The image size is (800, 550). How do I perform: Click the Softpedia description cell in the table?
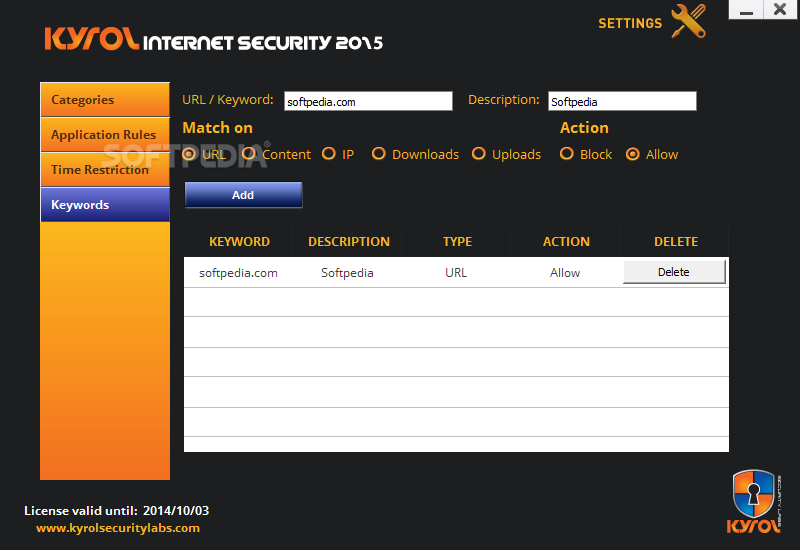click(x=347, y=273)
